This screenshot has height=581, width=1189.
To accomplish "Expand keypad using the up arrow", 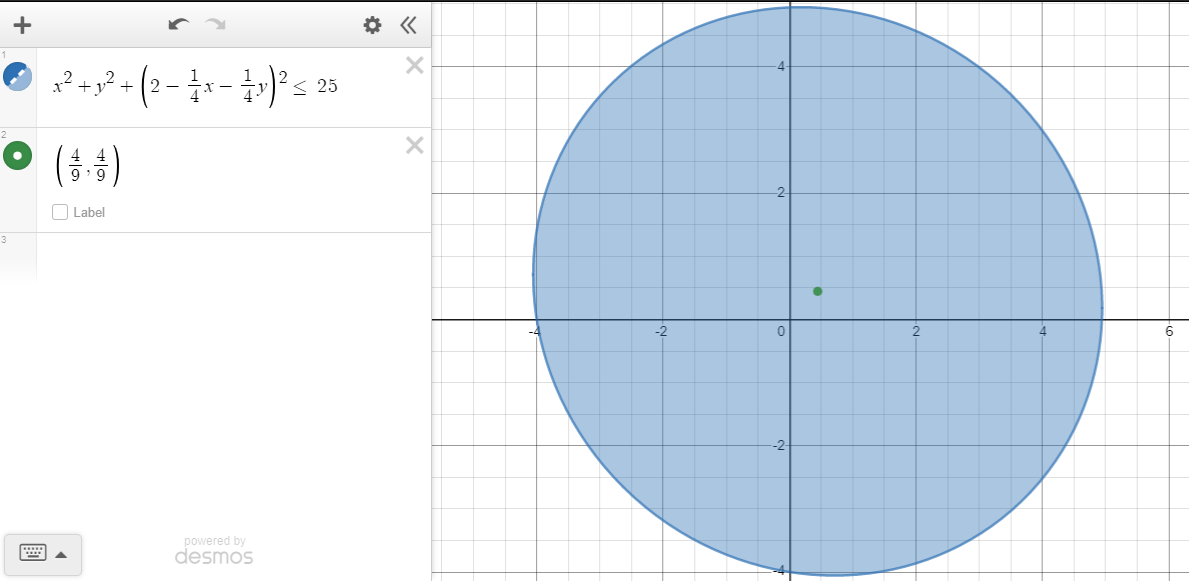I will (62, 554).
